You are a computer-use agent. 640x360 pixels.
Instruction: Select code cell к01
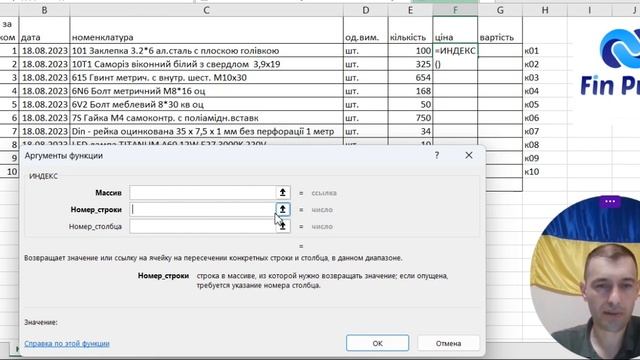coord(545,51)
